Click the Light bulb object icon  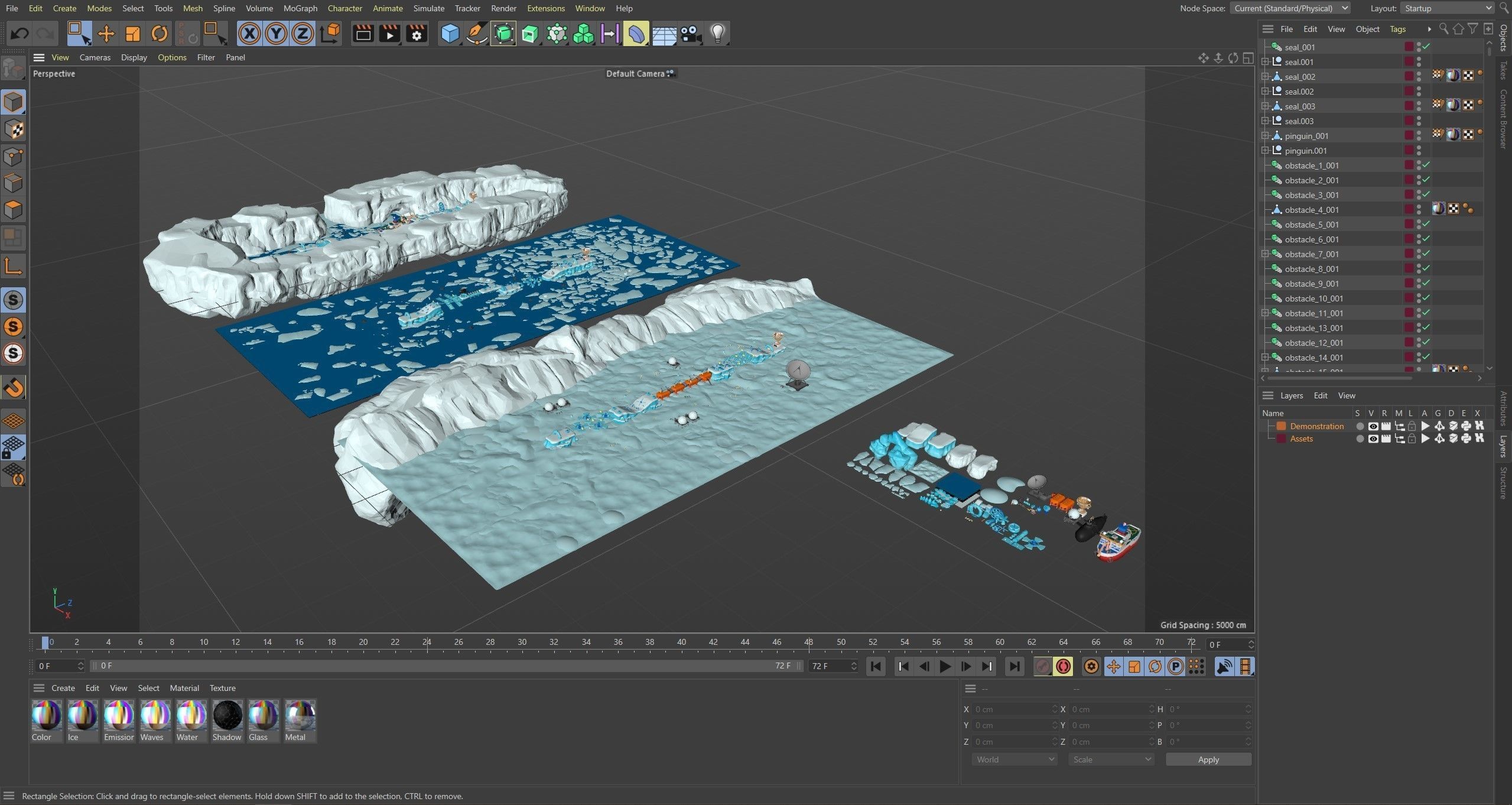[x=717, y=34]
